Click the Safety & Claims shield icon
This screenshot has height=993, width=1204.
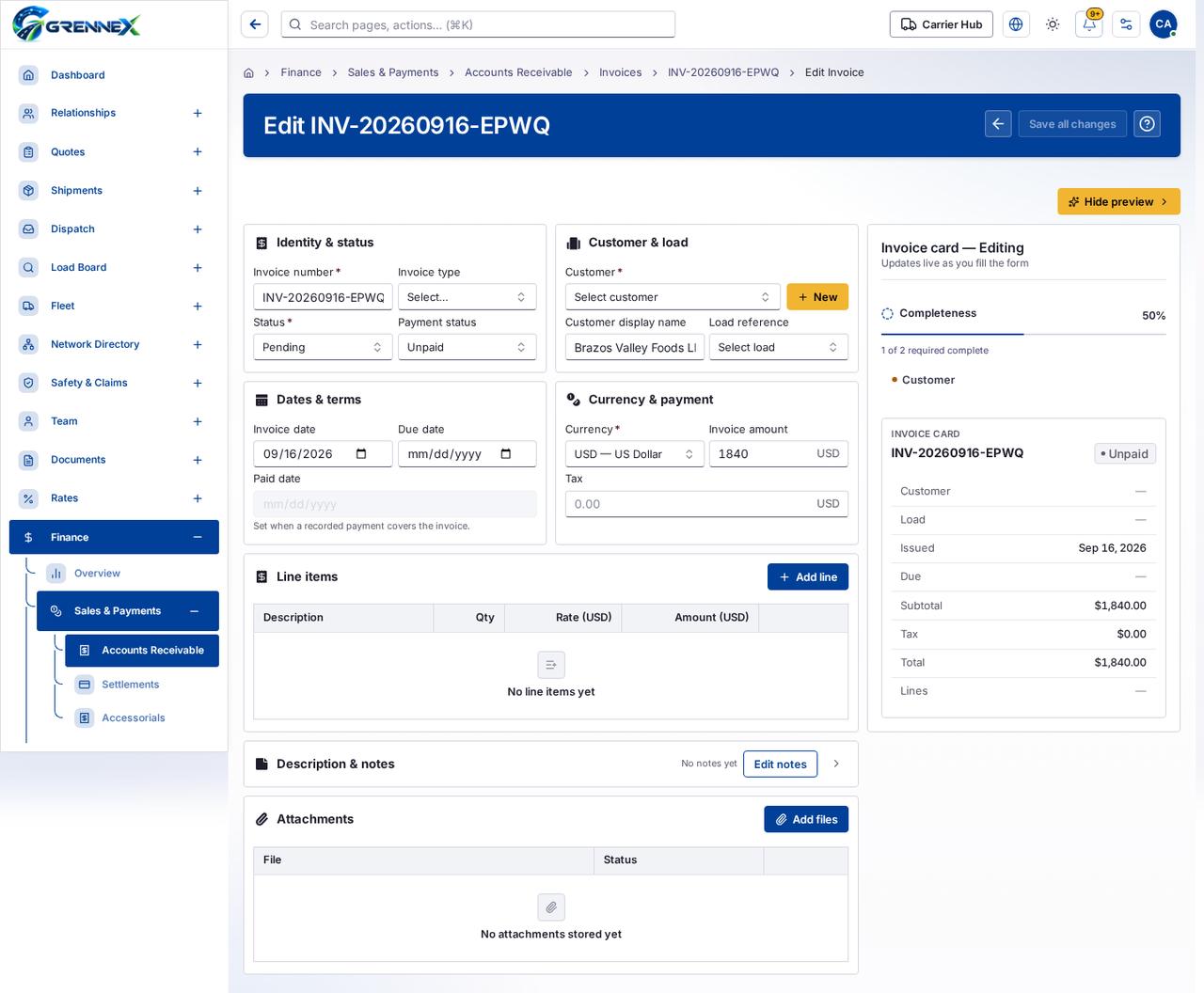28,383
